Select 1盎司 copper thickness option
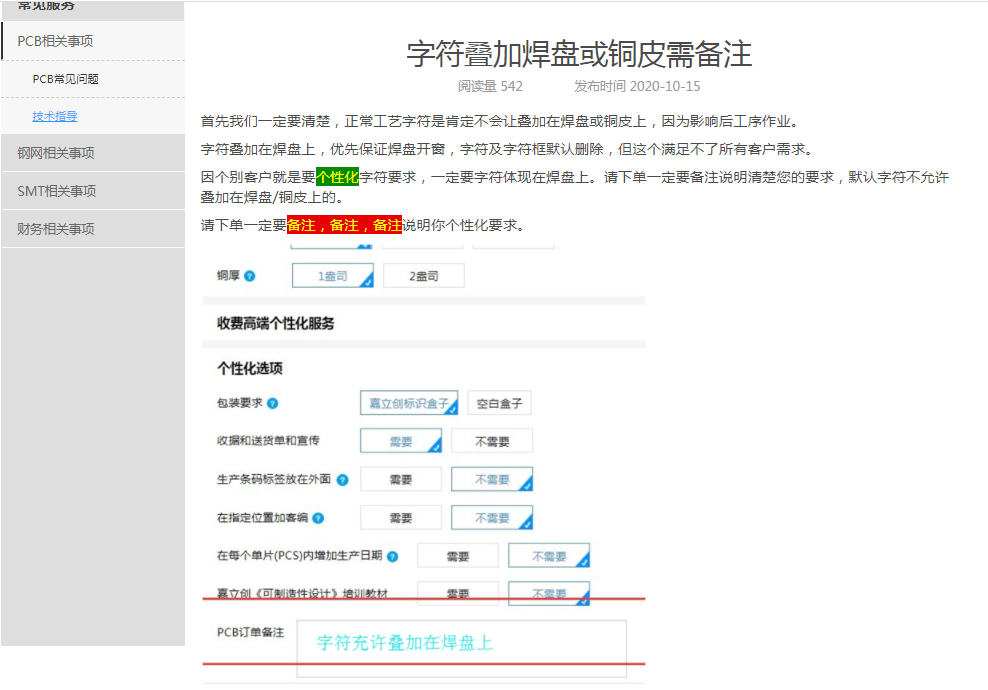Image resolution: width=988 pixels, height=690 pixels. 332,276
